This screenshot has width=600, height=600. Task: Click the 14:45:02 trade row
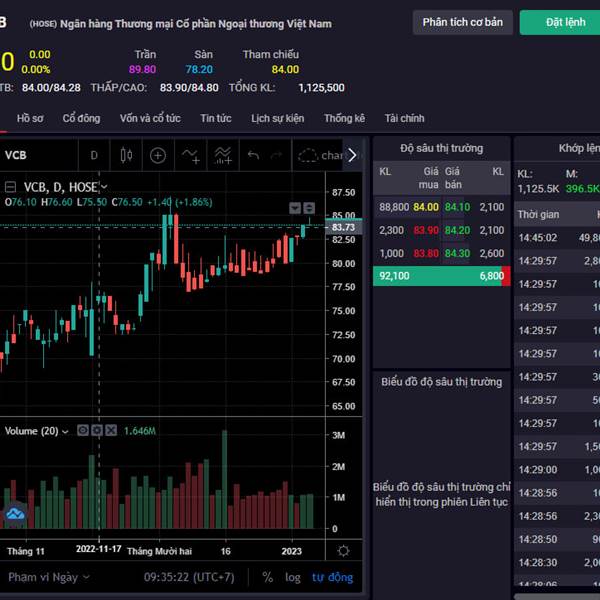[558, 238]
